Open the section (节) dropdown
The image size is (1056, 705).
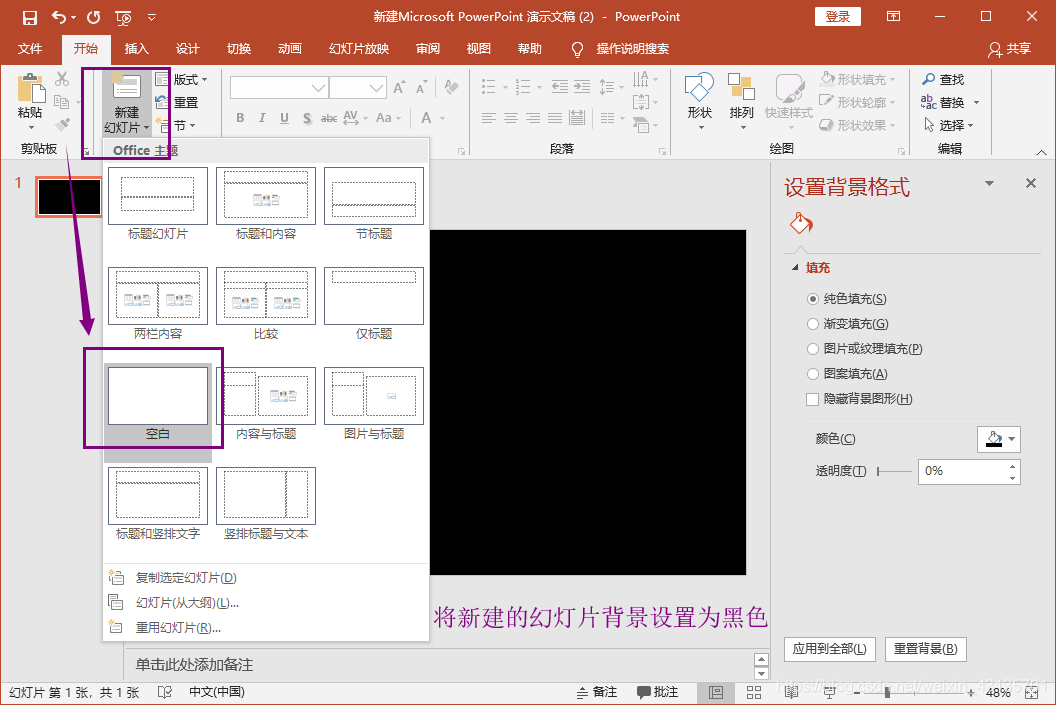[178, 125]
